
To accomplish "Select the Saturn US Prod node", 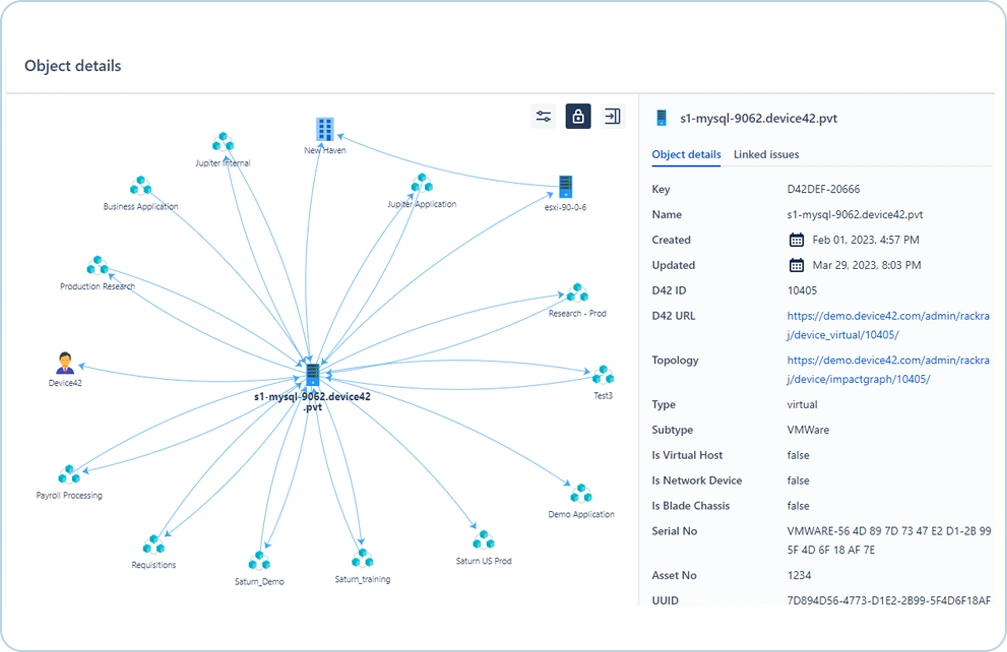I will pos(484,540).
